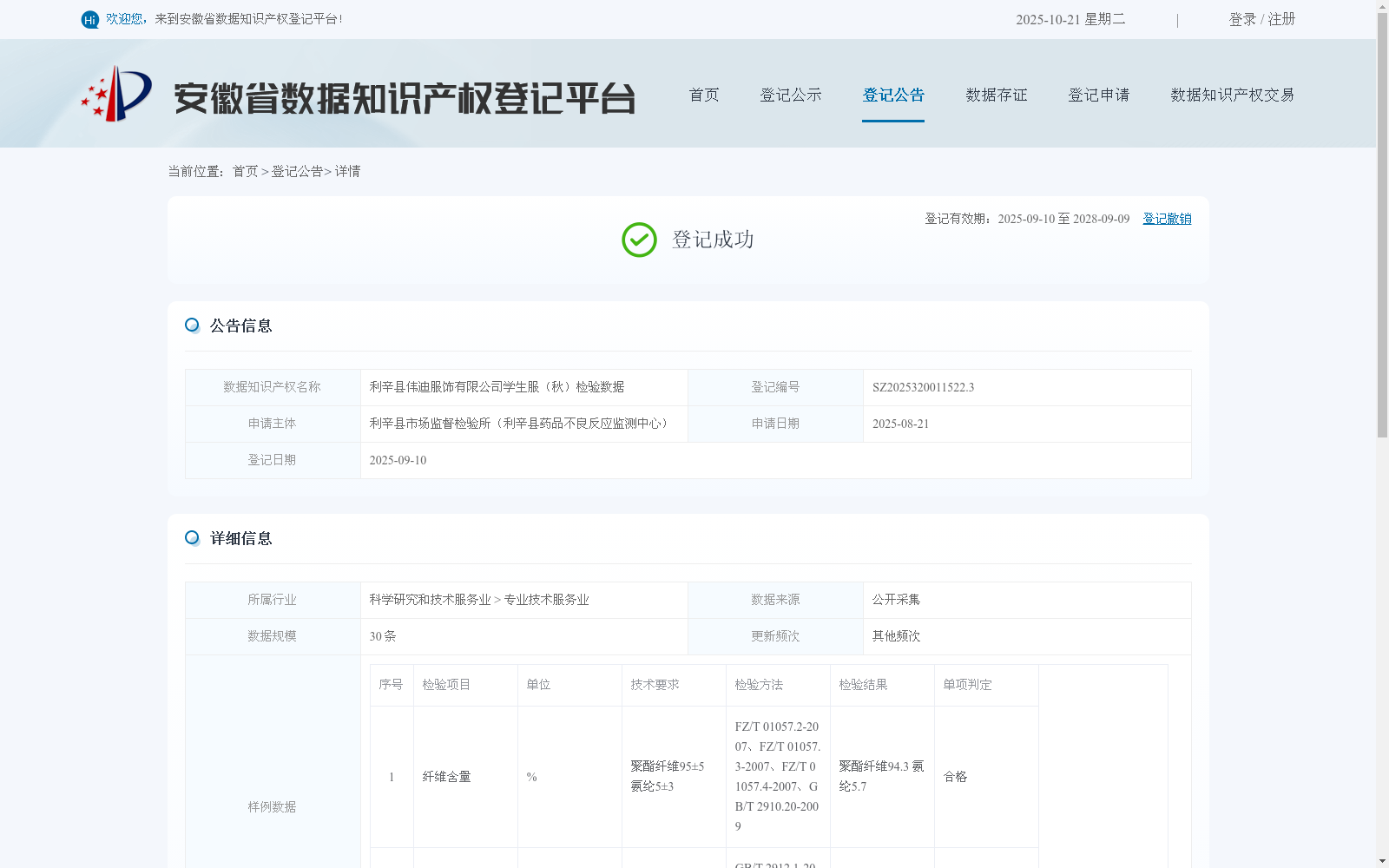Click the 聚酯纤维95±5 requirement cell
1389x868 pixels.
click(674, 777)
